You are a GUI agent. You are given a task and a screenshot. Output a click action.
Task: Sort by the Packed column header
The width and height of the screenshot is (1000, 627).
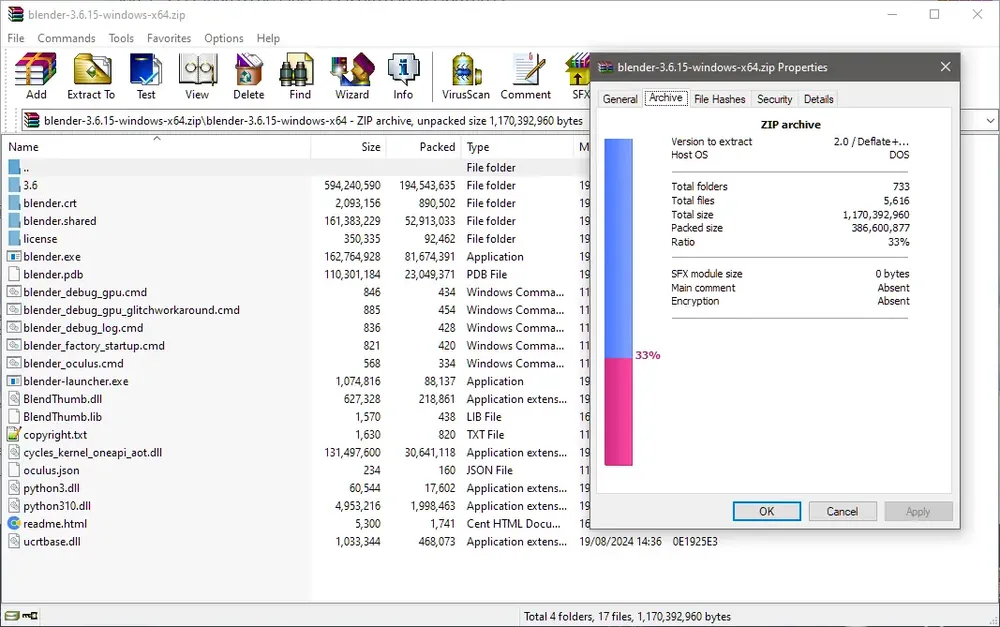coord(422,147)
